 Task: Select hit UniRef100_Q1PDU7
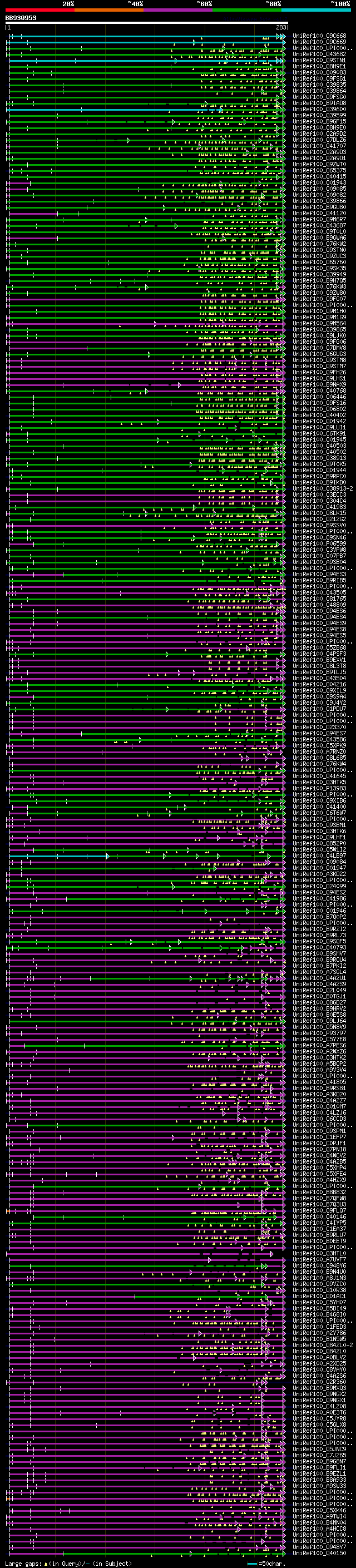(319, 709)
